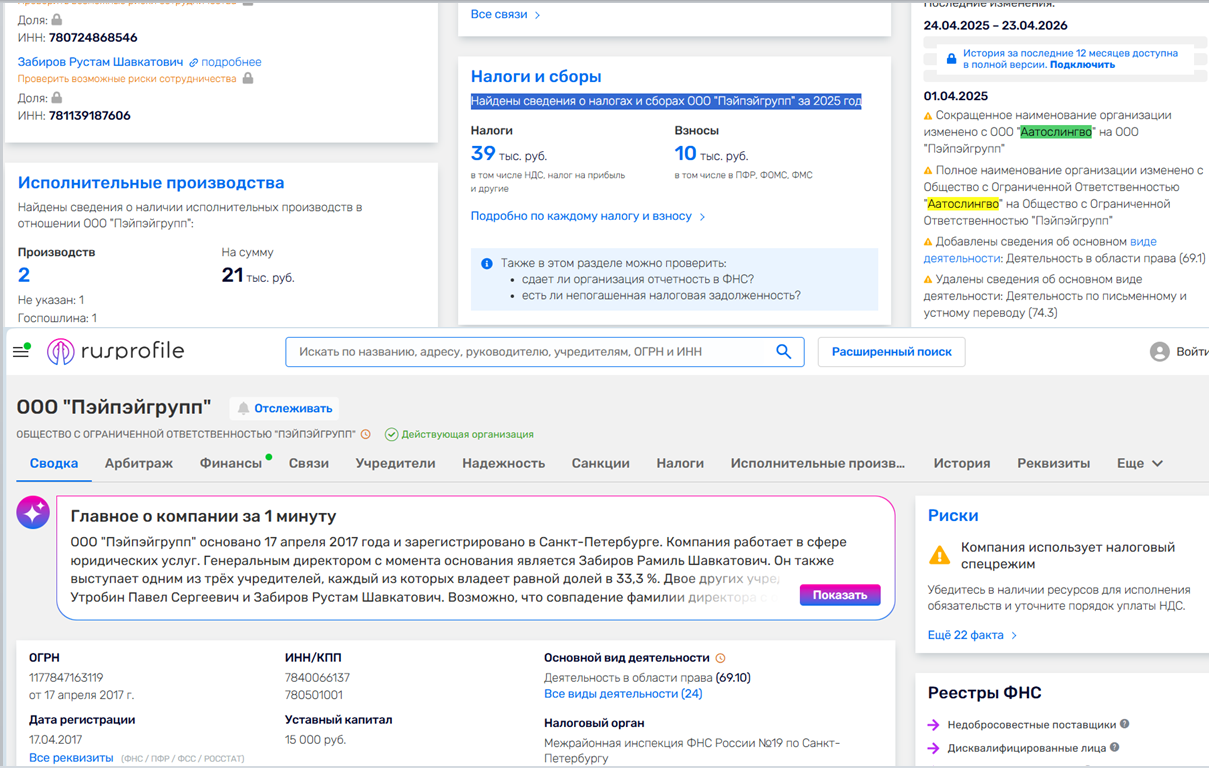Open the hamburger menu icon
This screenshot has height=768, width=1209.
[x=20, y=351]
